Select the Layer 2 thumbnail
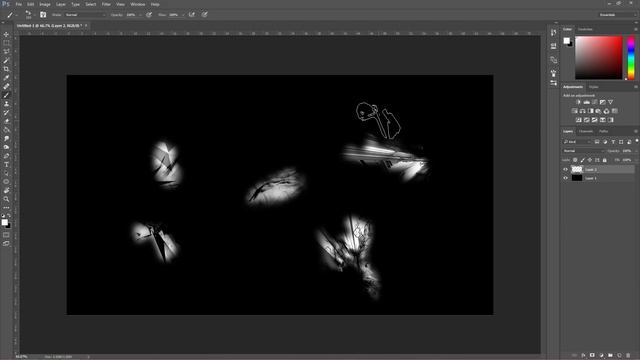The width and height of the screenshot is (640, 360). 577,169
